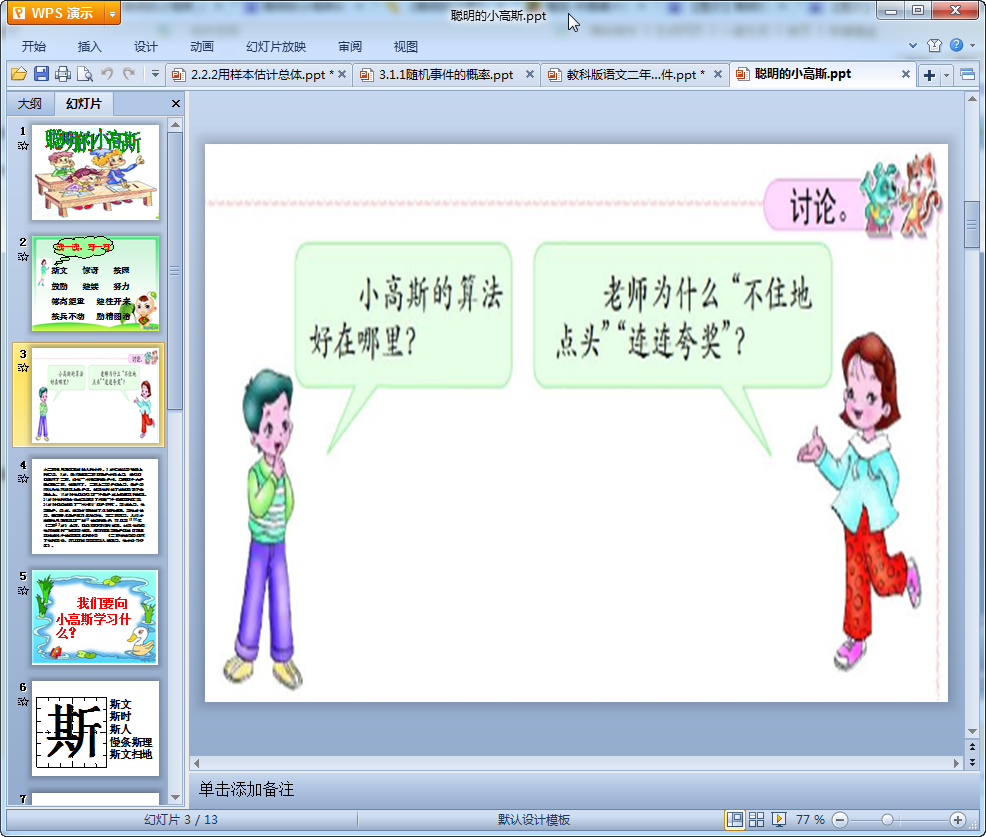Close the 教科版语文二年...件.ppt tab
Image resolution: width=986 pixels, height=837 pixels.
(x=717, y=74)
